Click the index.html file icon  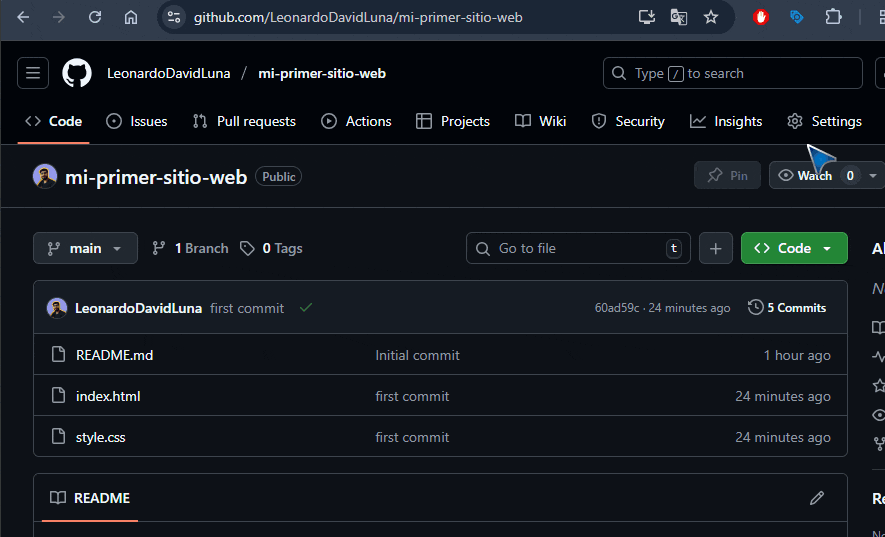pyautogui.click(x=58, y=395)
